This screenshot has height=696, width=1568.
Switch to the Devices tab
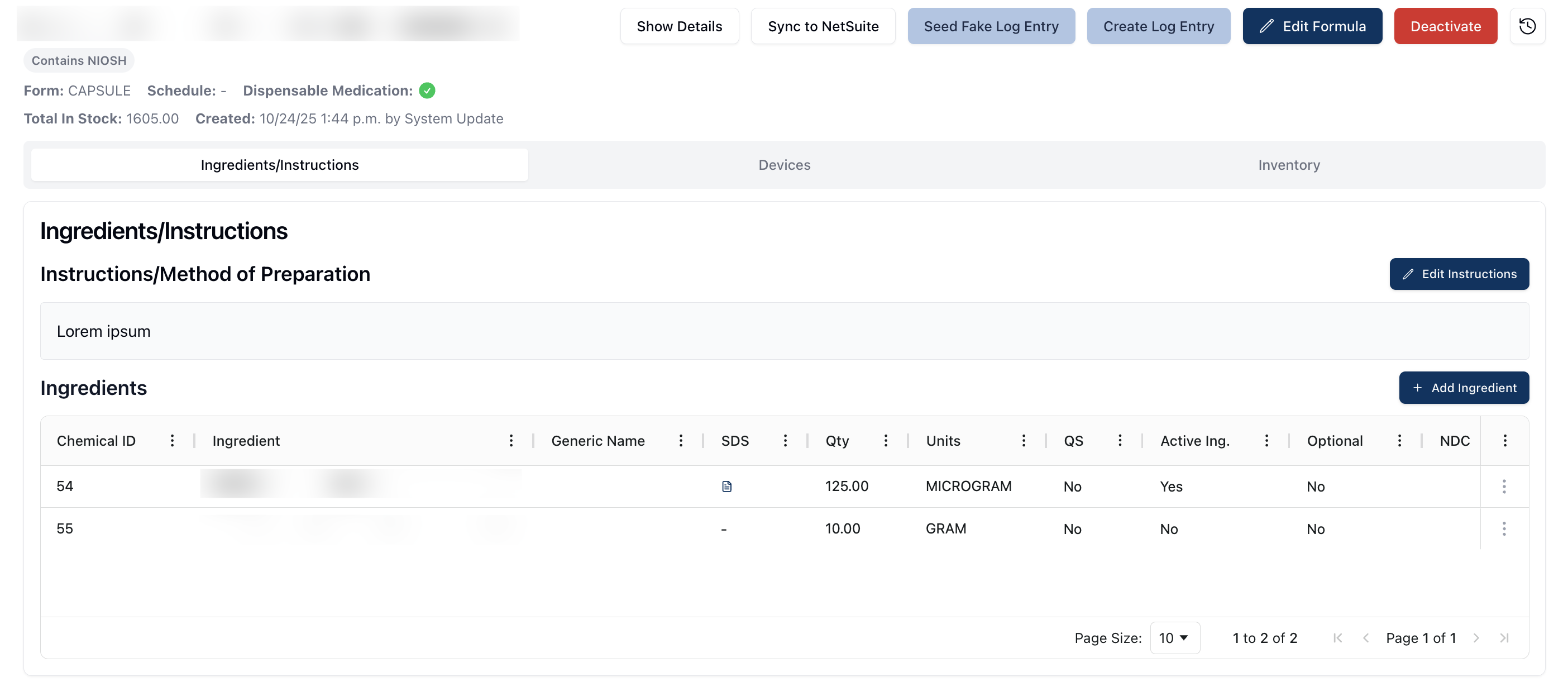pyautogui.click(x=784, y=165)
